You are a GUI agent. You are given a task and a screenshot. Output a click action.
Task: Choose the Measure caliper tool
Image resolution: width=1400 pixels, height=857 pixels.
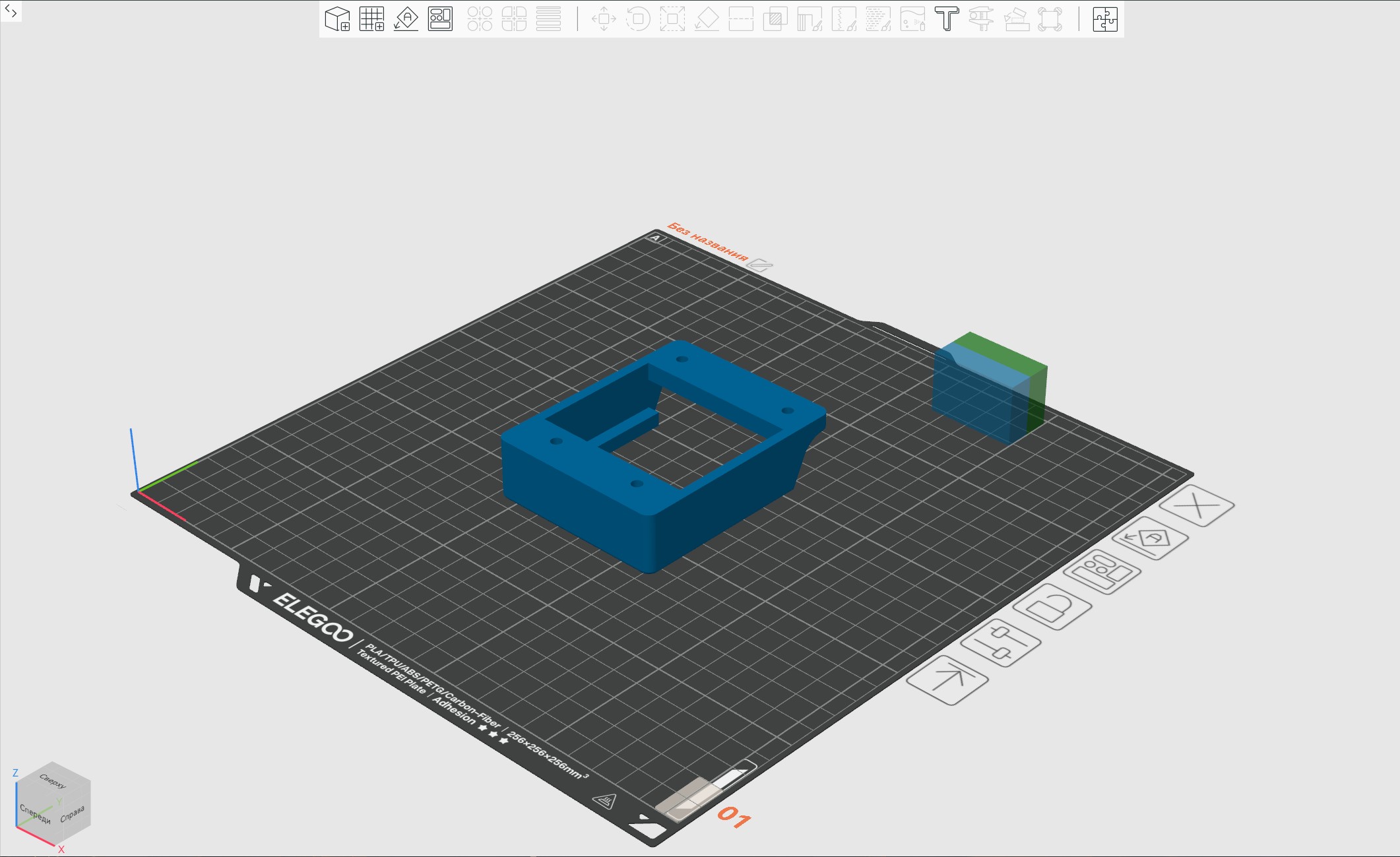coord(981,18)
